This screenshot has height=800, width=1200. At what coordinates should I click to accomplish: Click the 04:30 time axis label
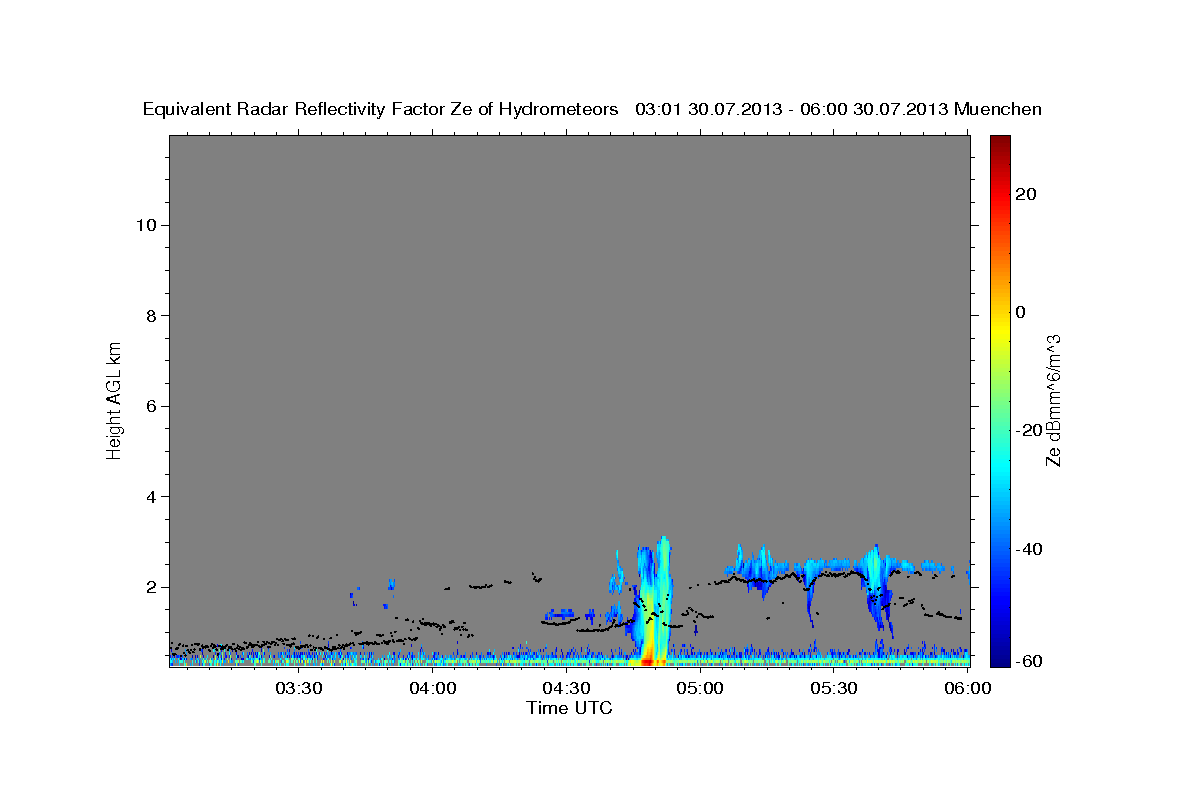pos(566,688)
